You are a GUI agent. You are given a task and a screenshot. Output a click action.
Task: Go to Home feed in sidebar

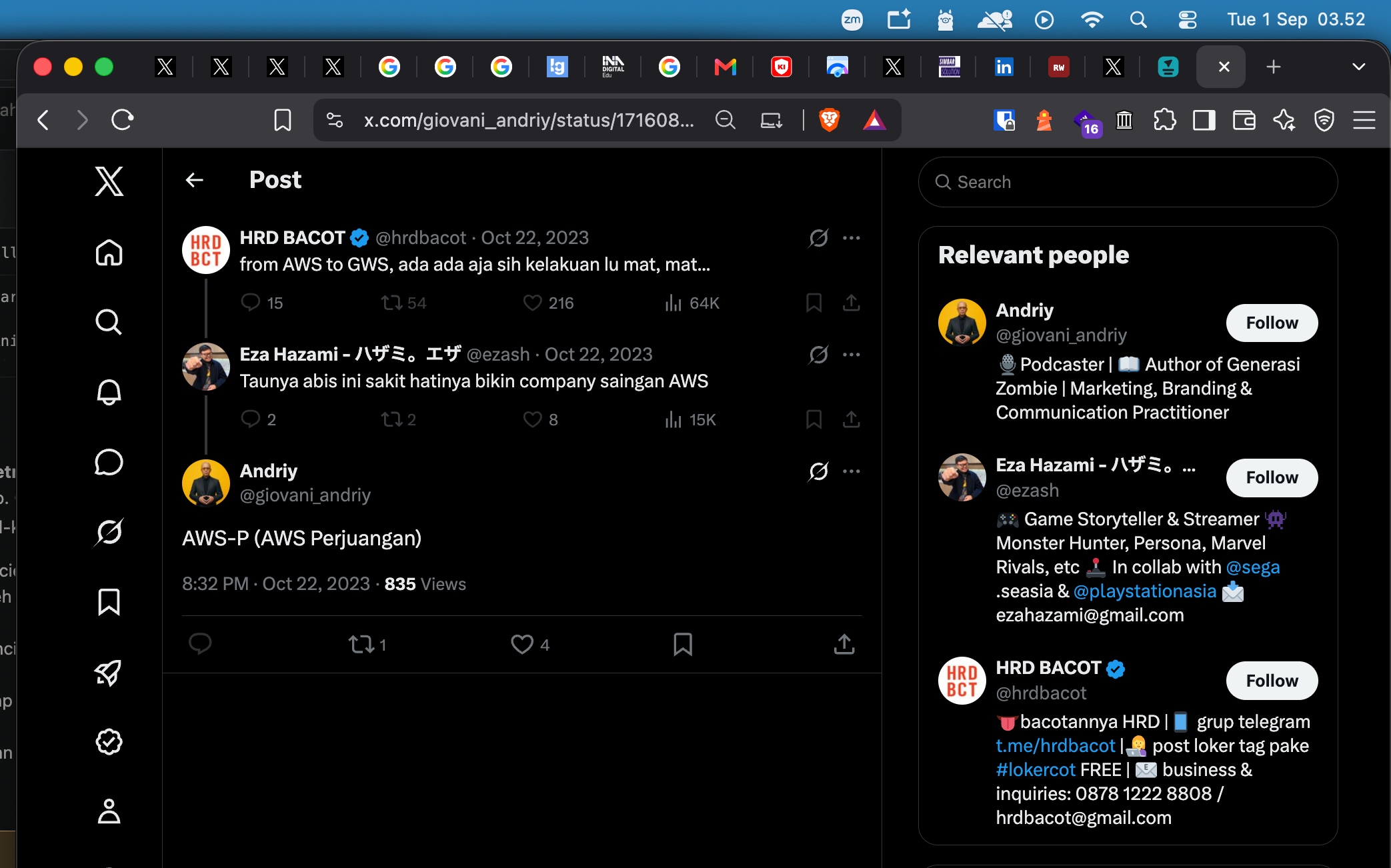[x=109, y=253]
